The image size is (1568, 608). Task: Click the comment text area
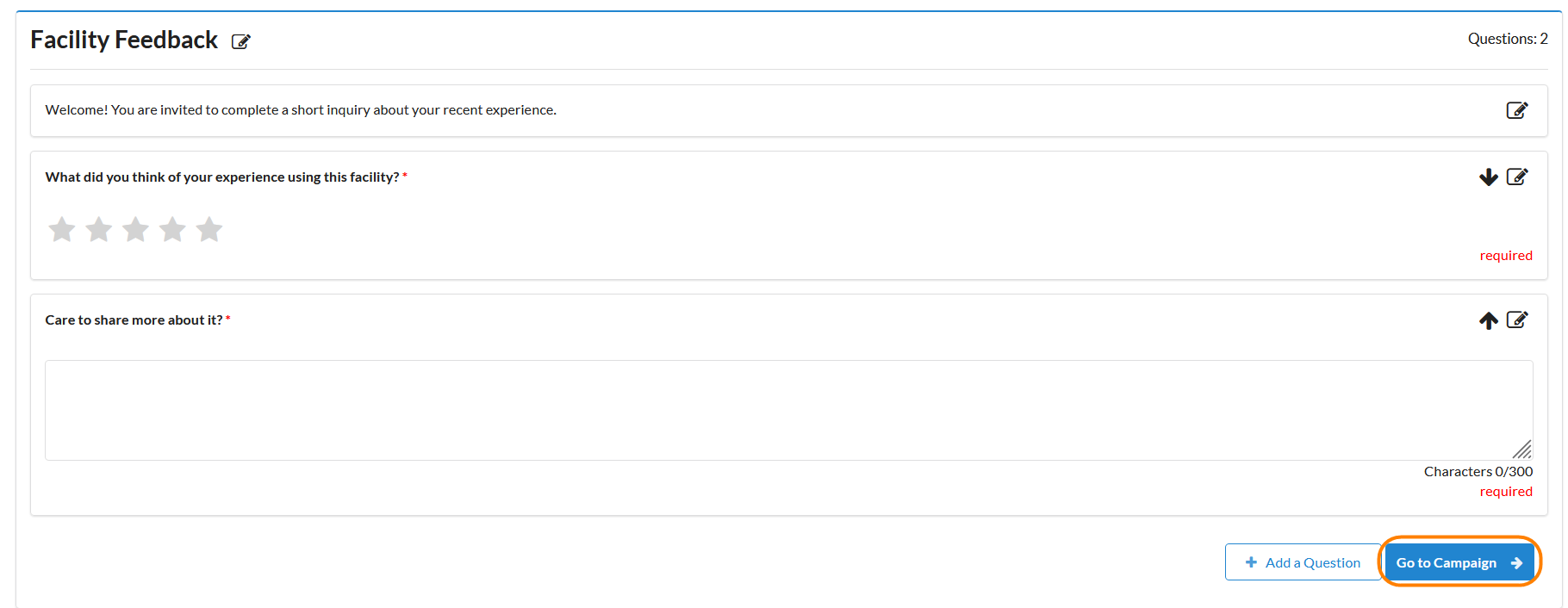(775, 410)
